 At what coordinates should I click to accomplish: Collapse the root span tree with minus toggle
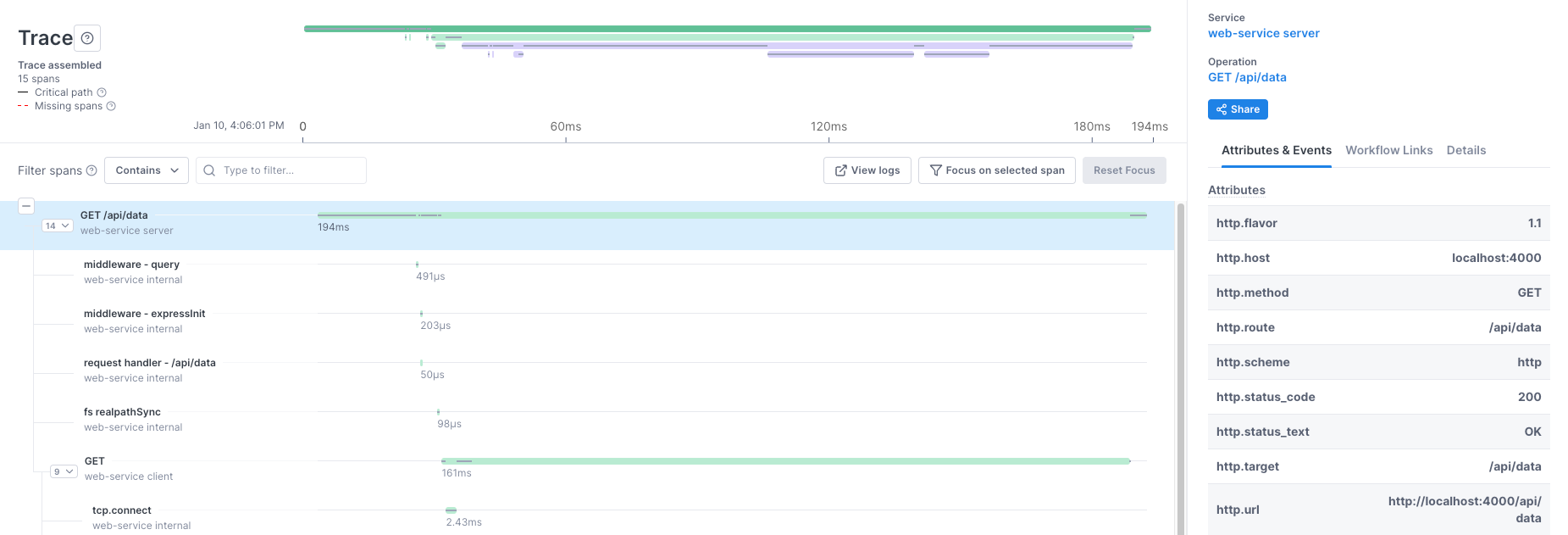coord(26,206)
